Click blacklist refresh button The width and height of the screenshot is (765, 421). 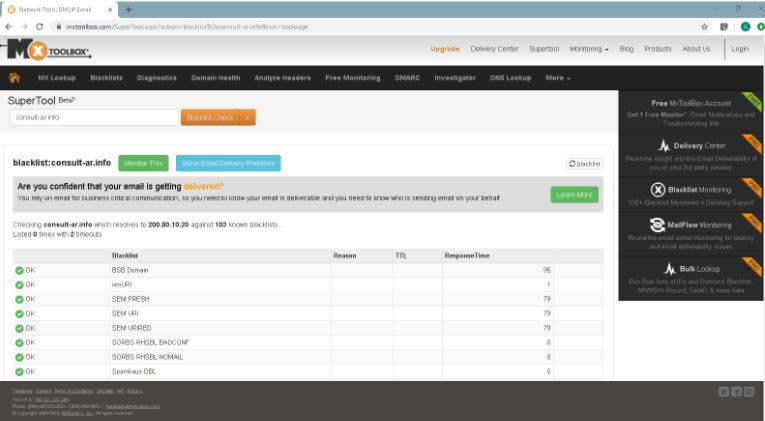[584, 164]
